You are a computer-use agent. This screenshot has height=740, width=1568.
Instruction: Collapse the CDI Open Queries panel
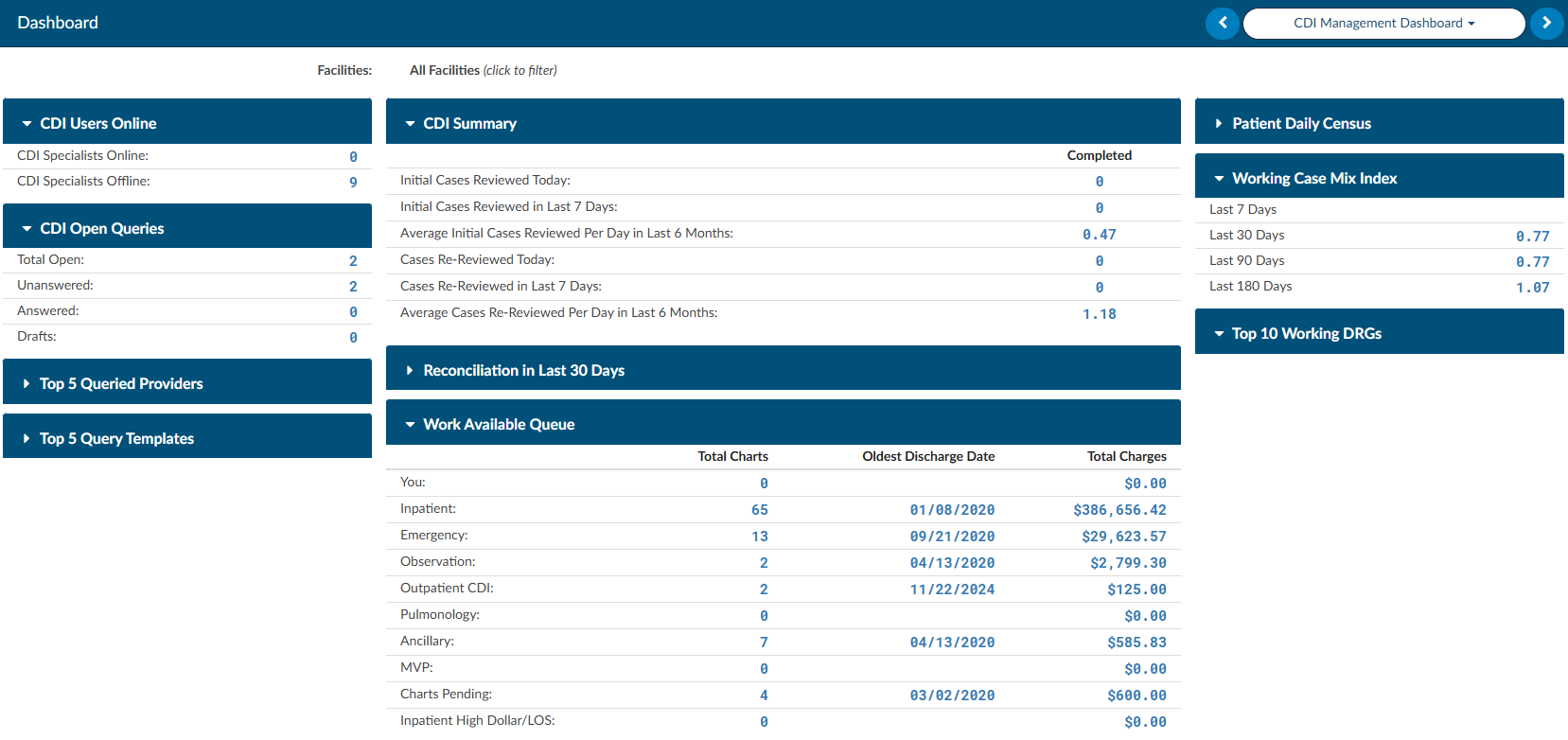pos(187,228)
